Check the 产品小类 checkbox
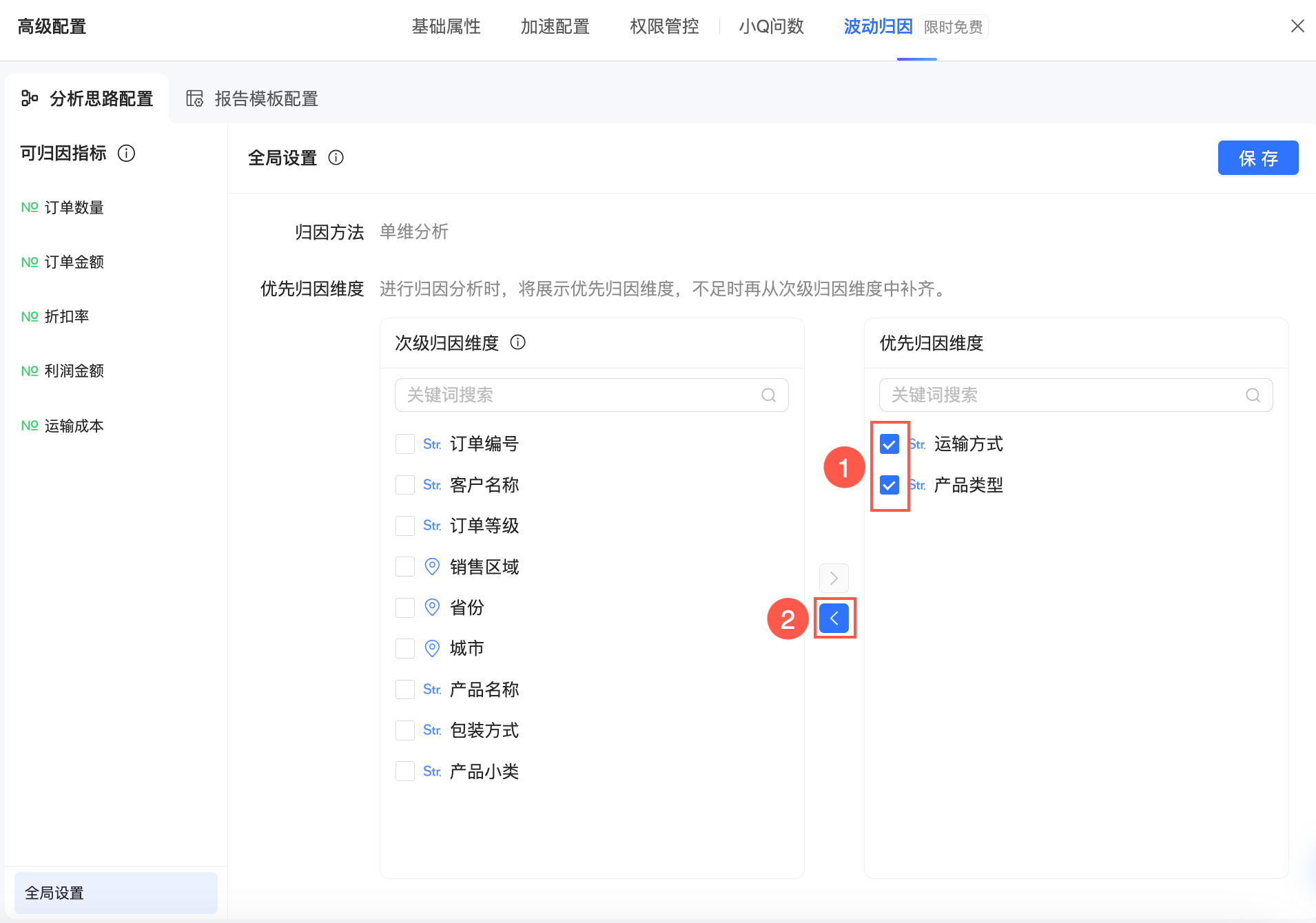This screenshot has height=923, width=1316. pos(405,771)
